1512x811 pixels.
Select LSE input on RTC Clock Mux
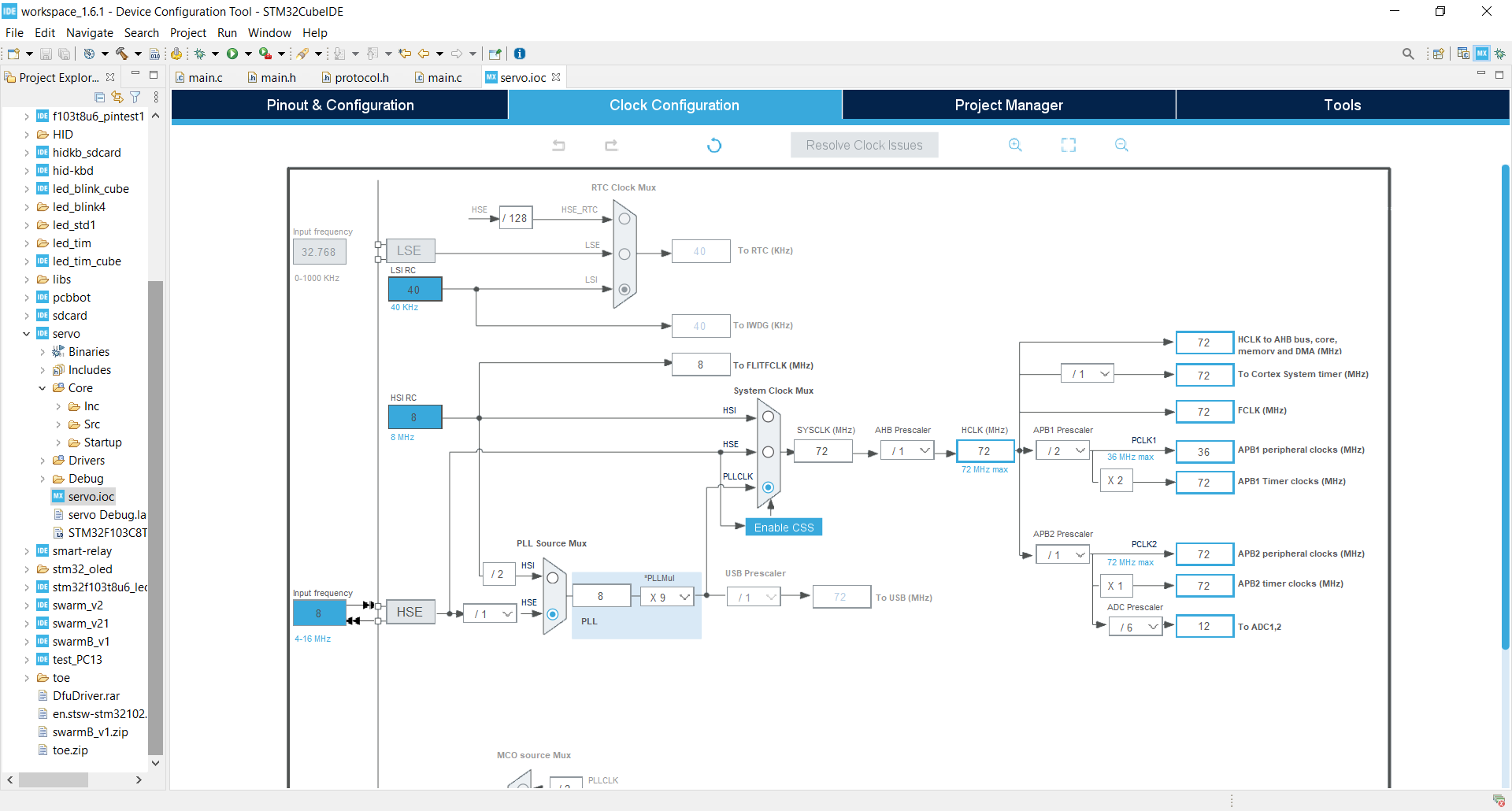(x=624, y=254)
